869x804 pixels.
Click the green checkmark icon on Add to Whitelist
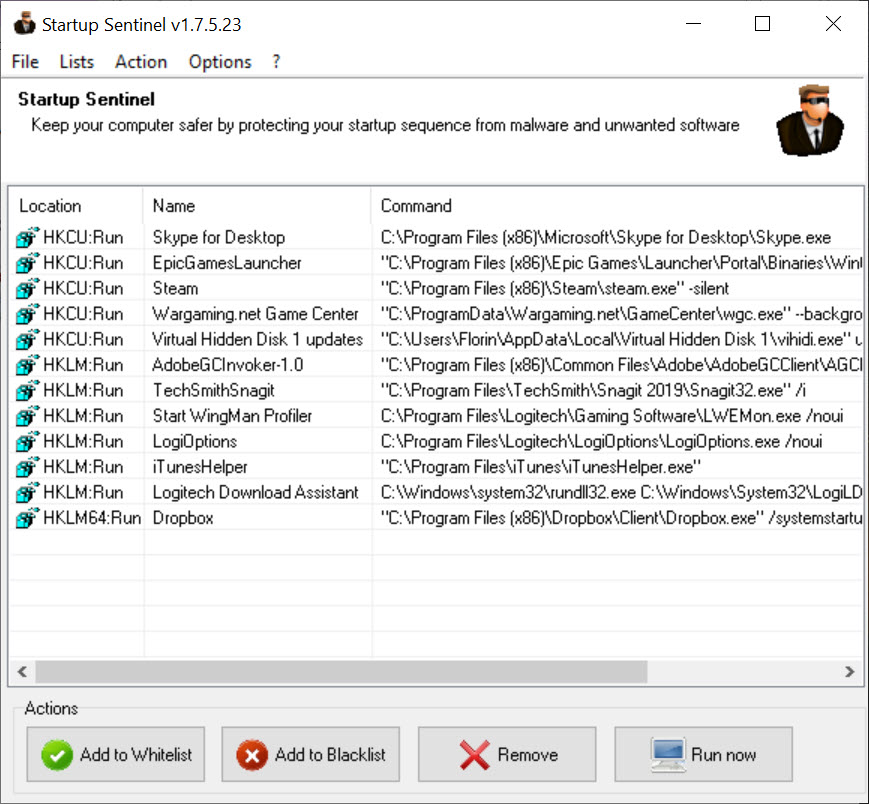(57, 755)
